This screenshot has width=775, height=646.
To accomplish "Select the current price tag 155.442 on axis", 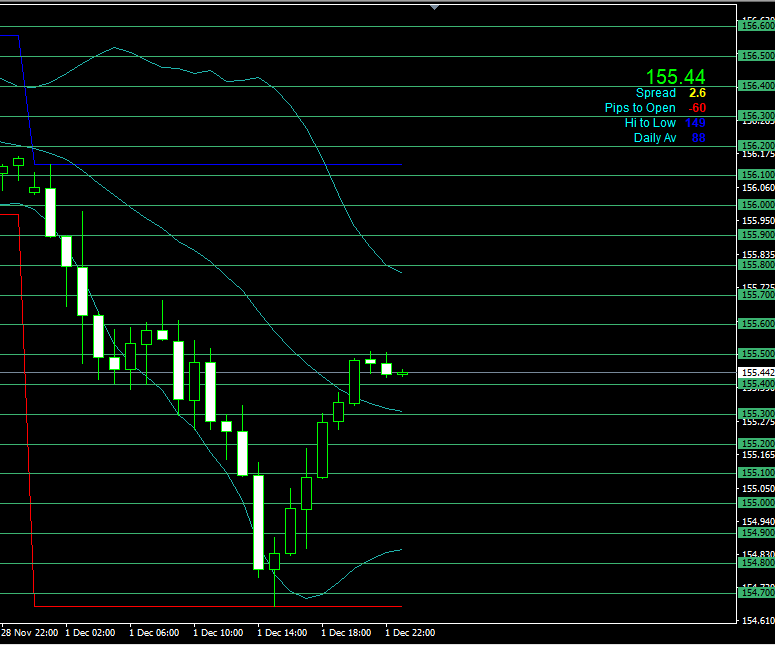I will (x=756, y=372).
